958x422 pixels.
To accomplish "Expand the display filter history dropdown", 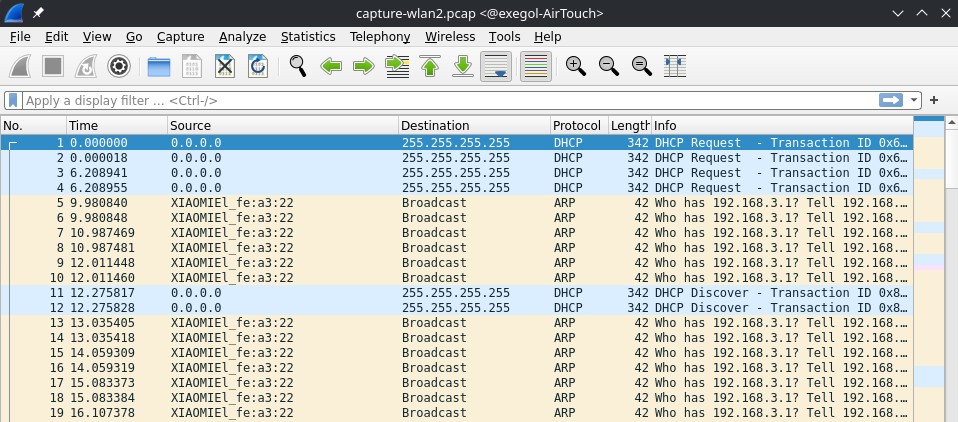I will [x=914, y=100].
